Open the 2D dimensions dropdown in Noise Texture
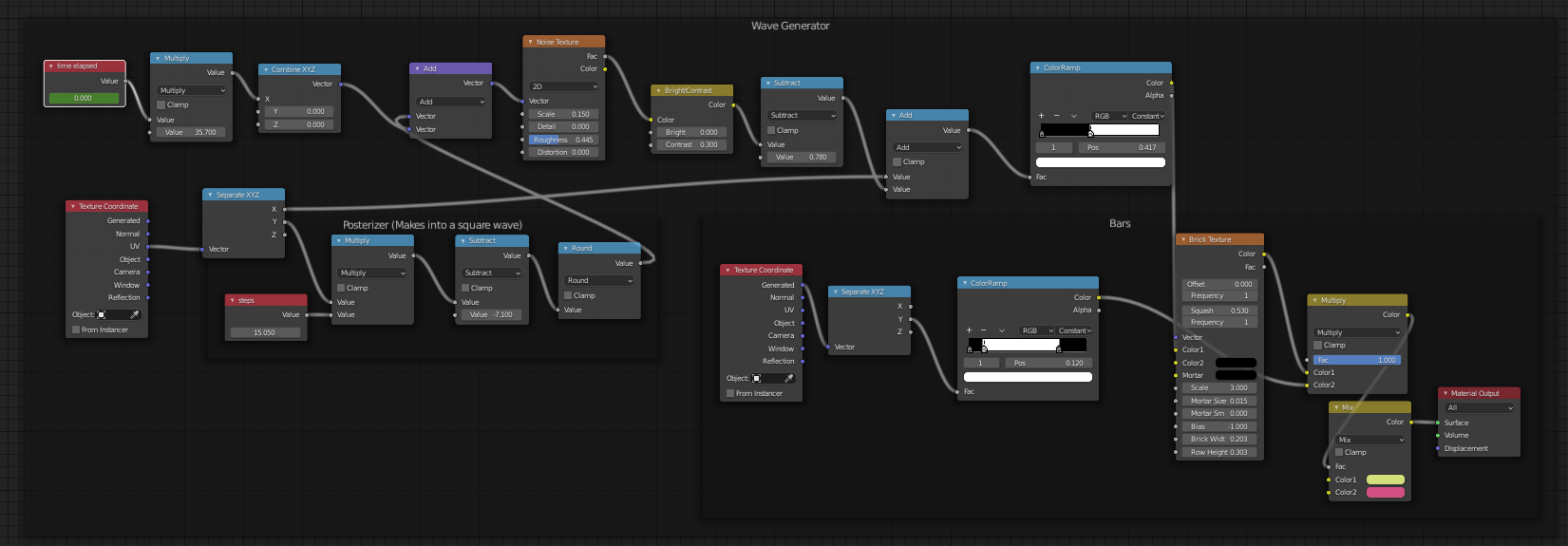 click(x=564, y=86)
